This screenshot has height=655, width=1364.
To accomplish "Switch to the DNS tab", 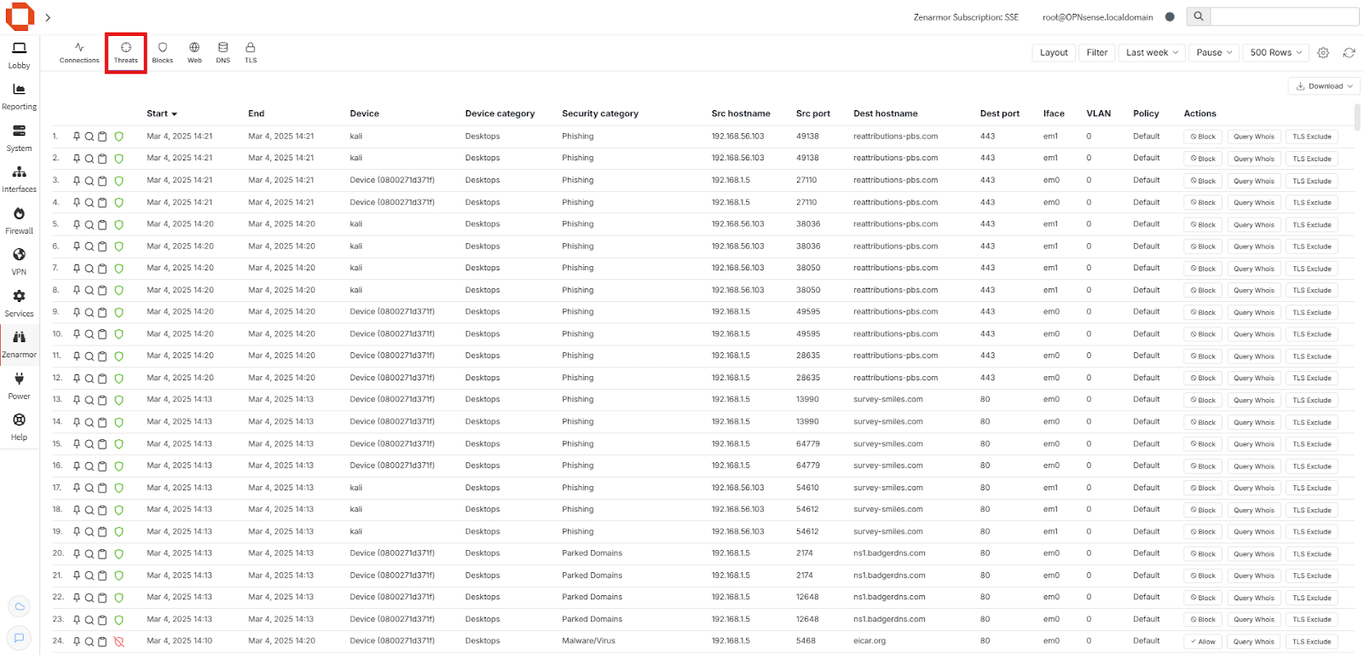I will [223, 53].
